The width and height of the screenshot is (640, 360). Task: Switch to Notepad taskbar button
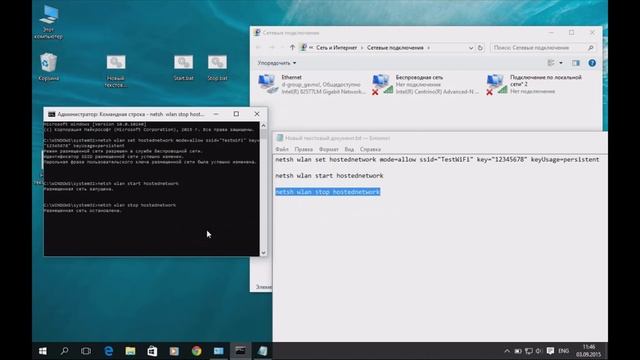coord(262,351)
